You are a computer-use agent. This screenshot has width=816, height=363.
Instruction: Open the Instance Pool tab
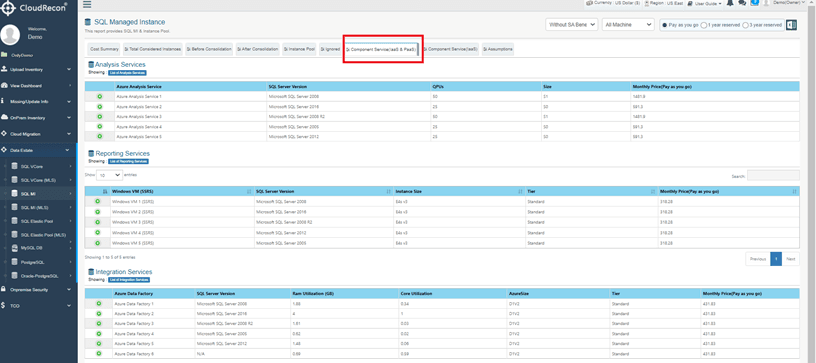[300, 49]
